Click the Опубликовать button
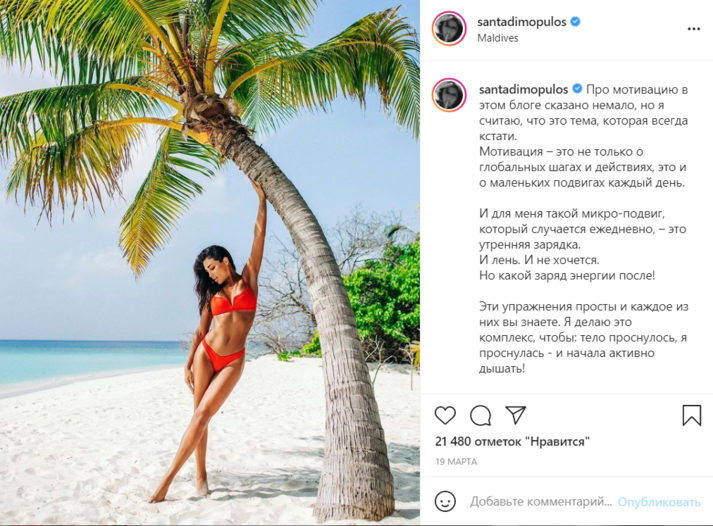The width and height of the screenshot is (713, 526). pos(659,502)
